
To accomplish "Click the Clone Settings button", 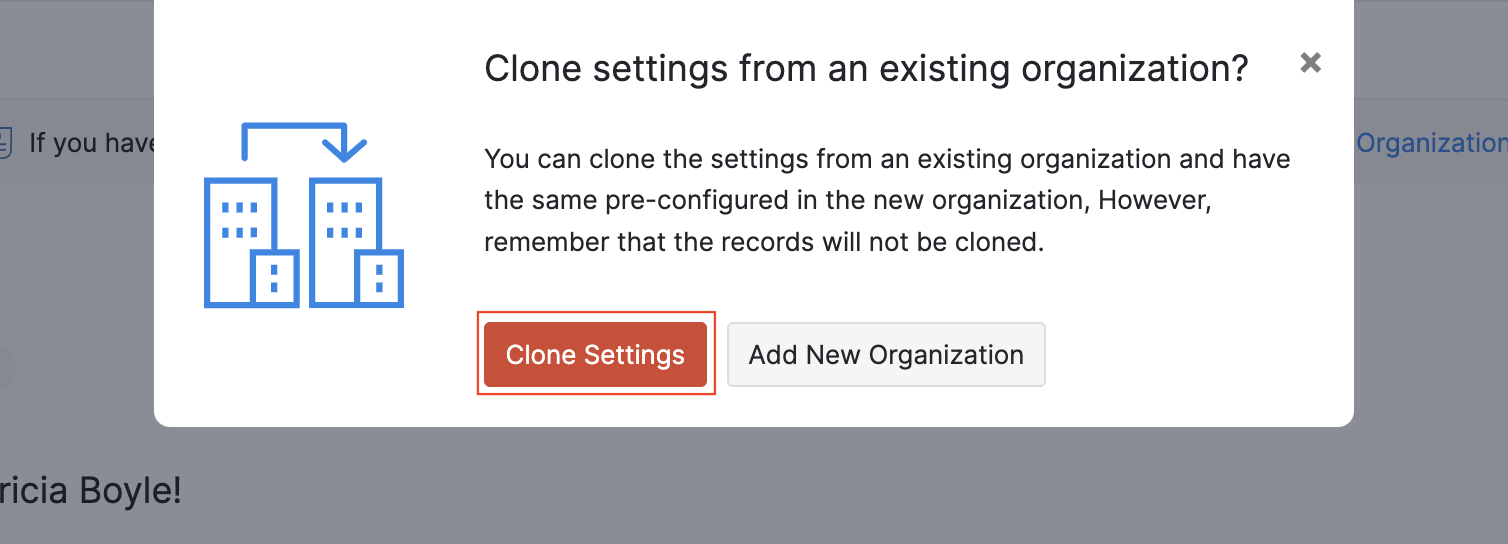I will pos(595,354).
